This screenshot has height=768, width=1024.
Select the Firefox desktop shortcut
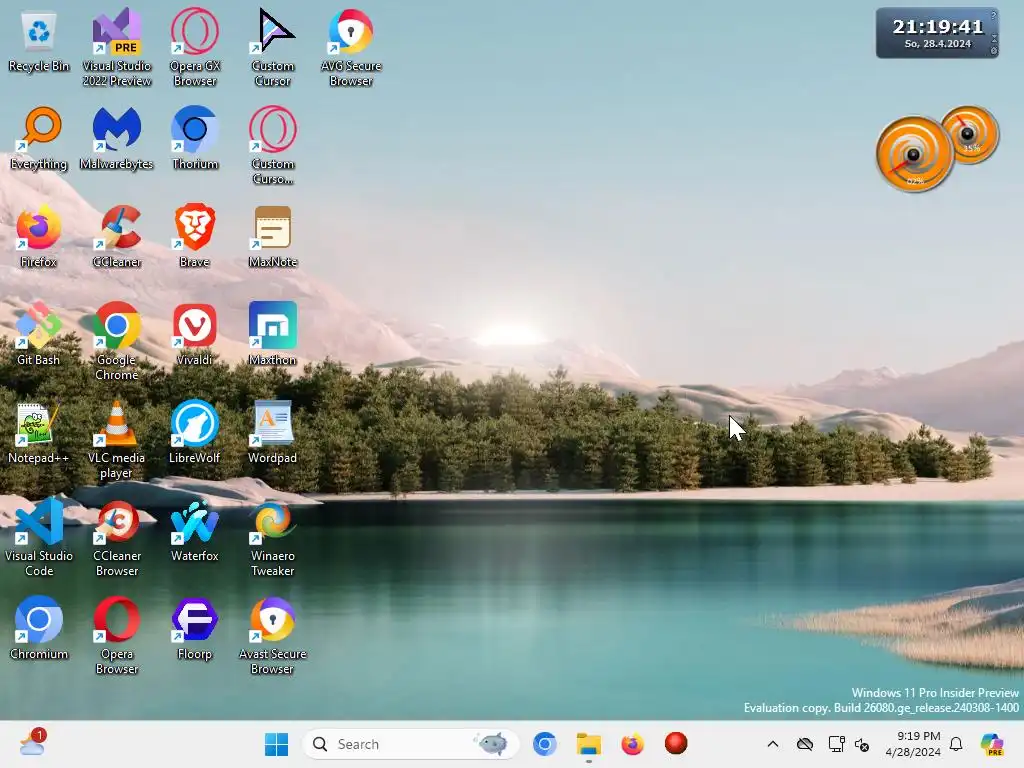pos(39,236)
